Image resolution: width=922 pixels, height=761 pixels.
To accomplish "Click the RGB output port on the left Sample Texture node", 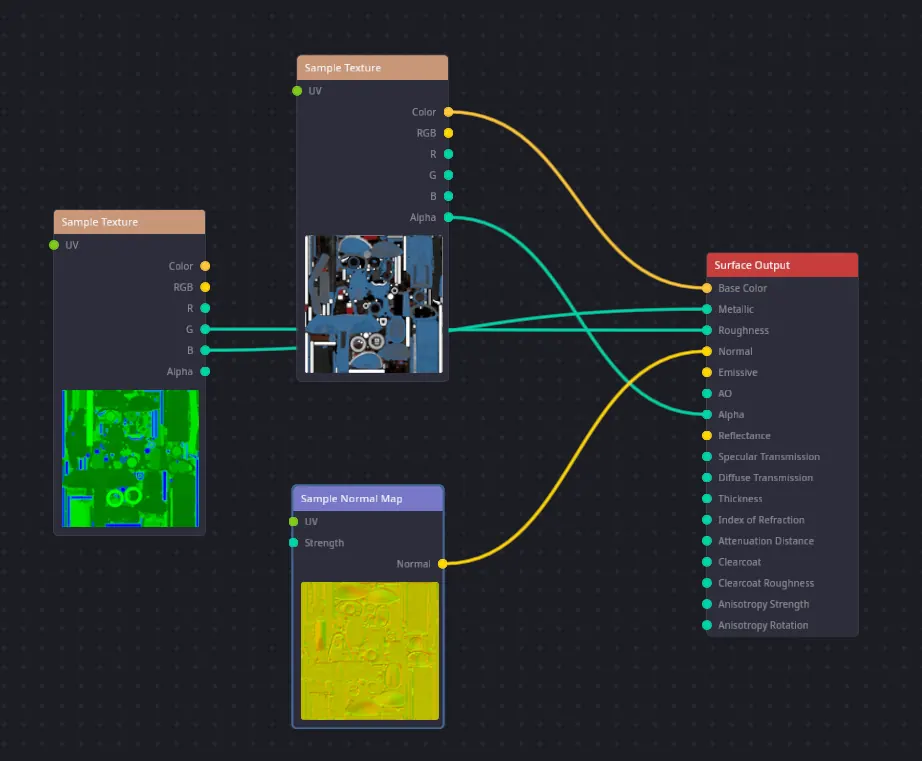I will (x=205, y=287).
